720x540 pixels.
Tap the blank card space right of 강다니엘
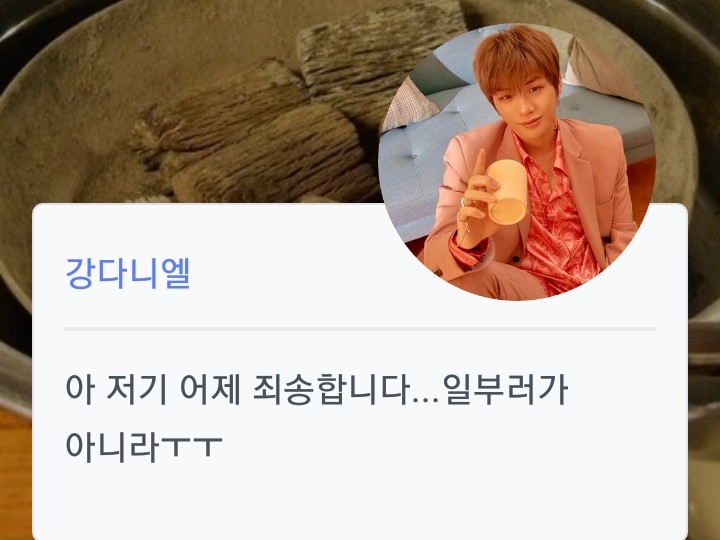coord(285,273)
